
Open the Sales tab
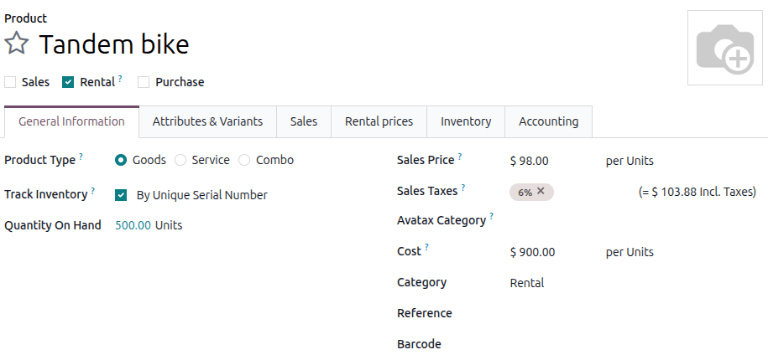click(304, 121)
